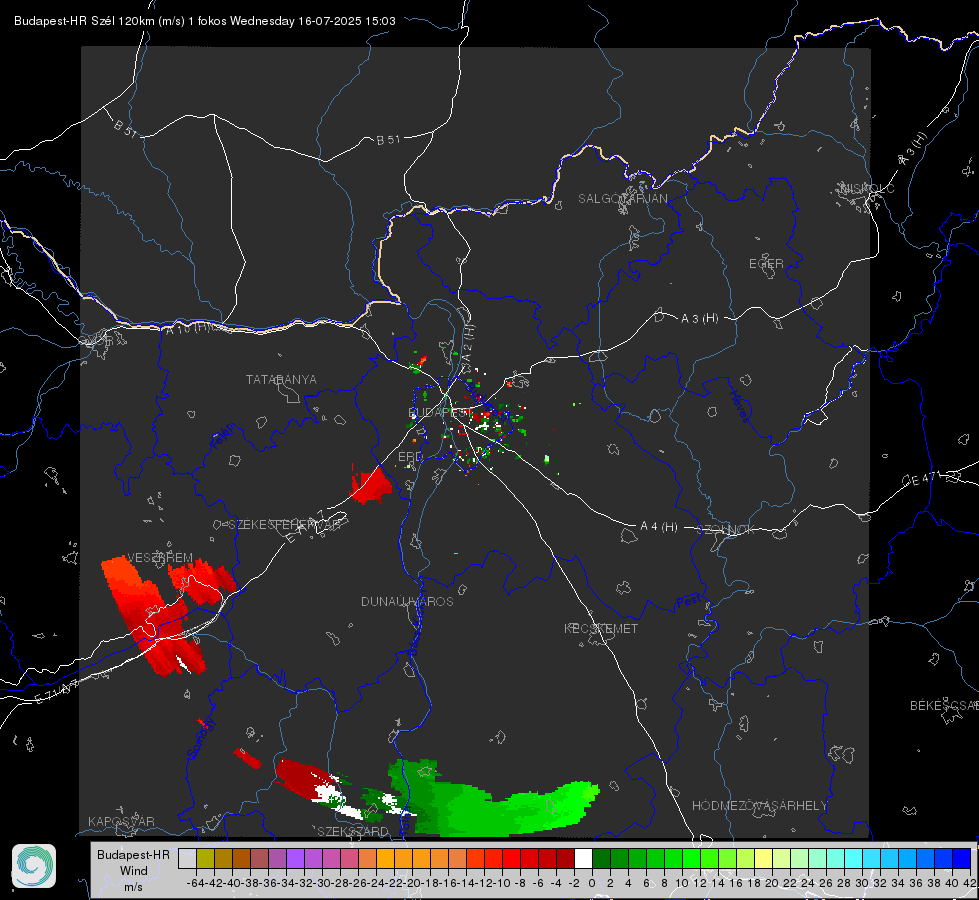979x900 pixels.
Task: Click the swirl logo icon beside legend
Action: click(x=34, y=866)
